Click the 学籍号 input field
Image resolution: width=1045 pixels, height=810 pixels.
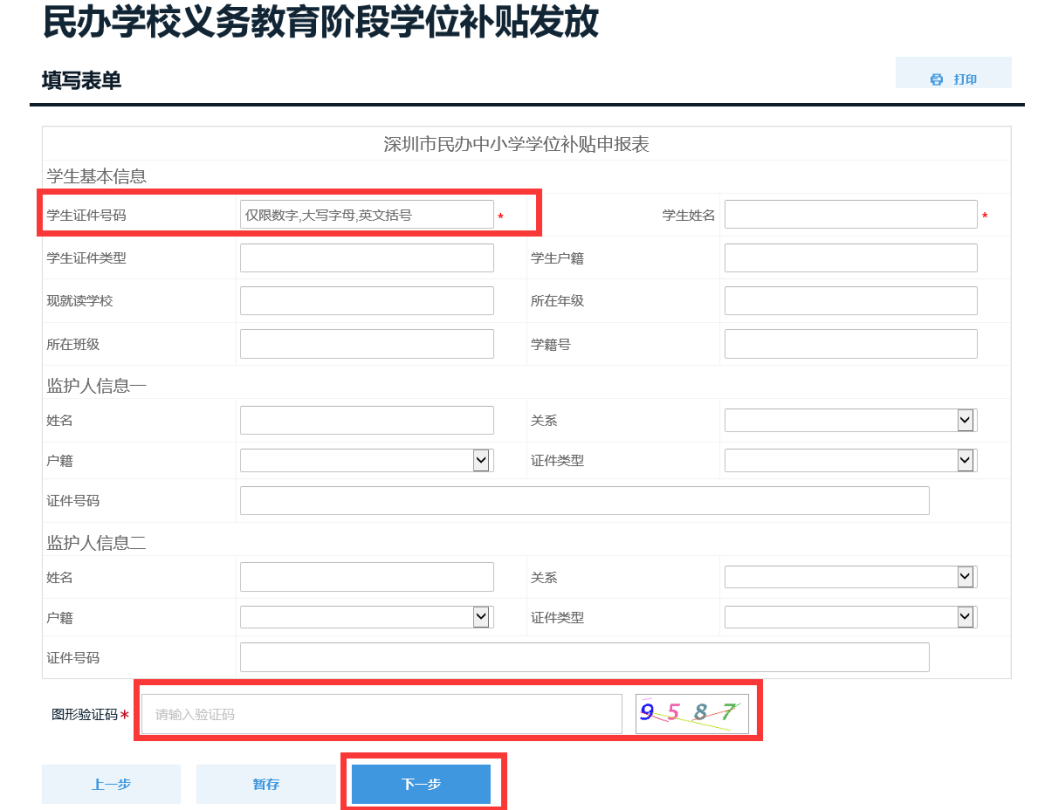coord(850,343)
